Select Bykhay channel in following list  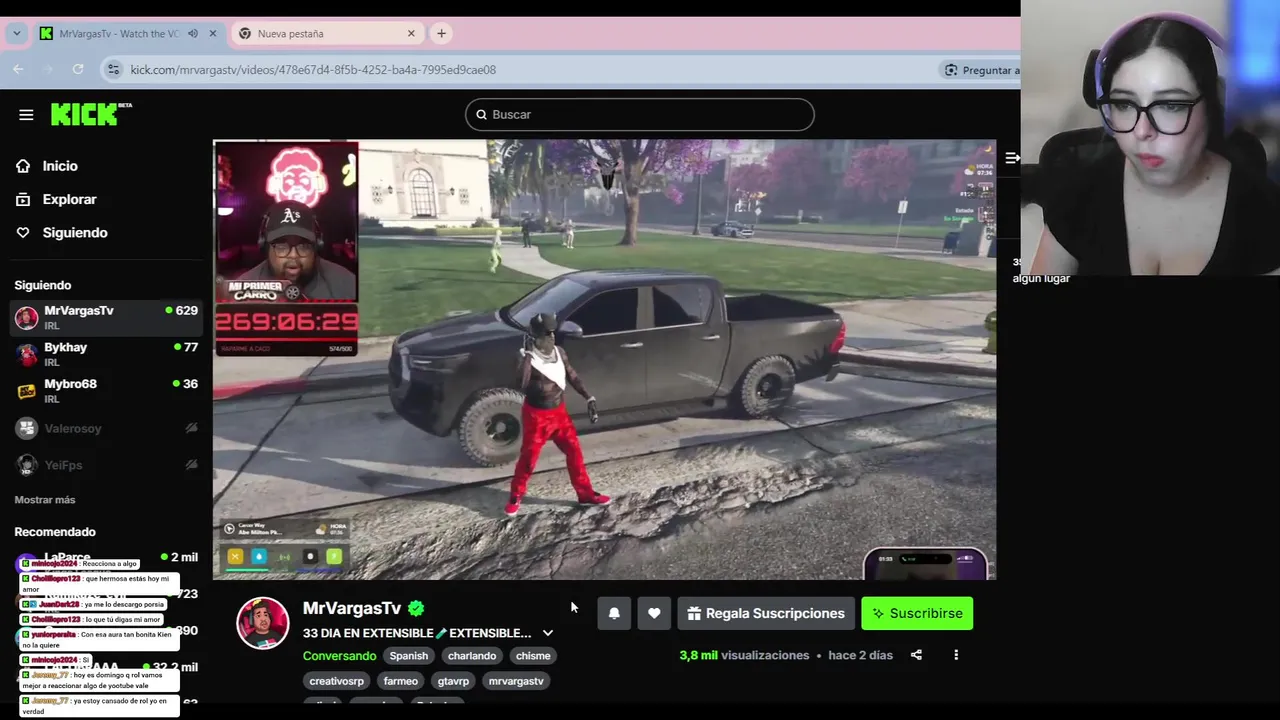(x=106, y=354)
